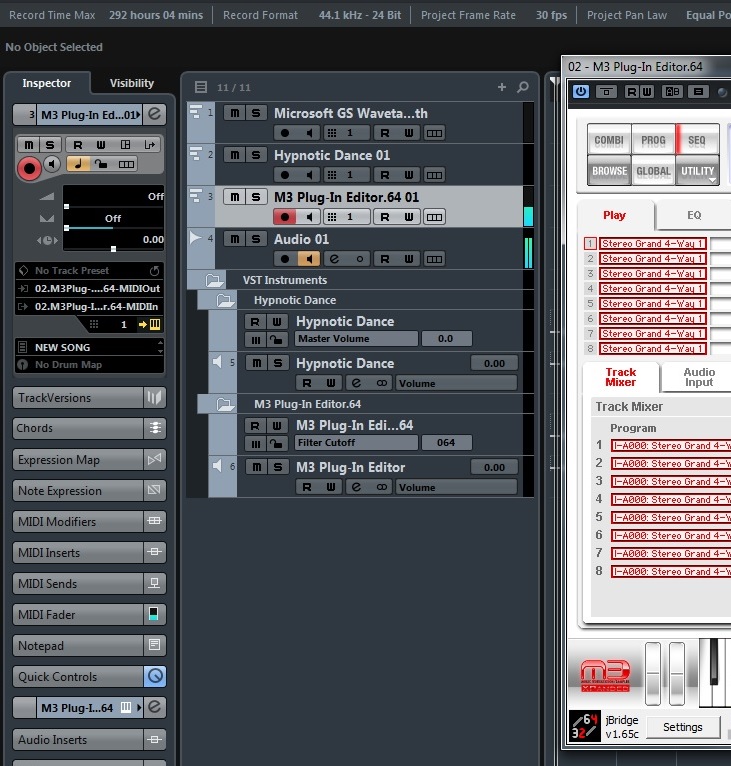Mute the Hypnotic Dance instrument channel 5
Image resolution: width=731 pixels, height=766 pixels.
257,363
